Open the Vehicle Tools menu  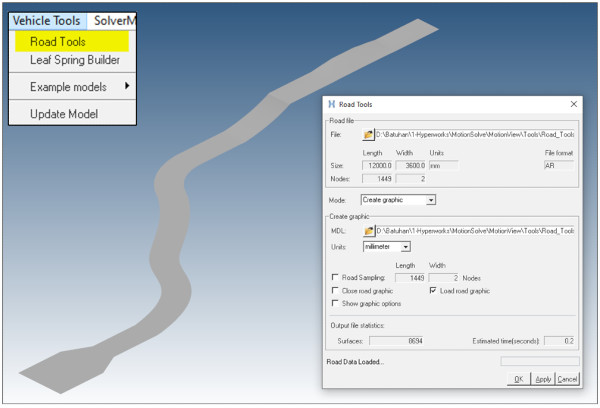coord(47,21)
